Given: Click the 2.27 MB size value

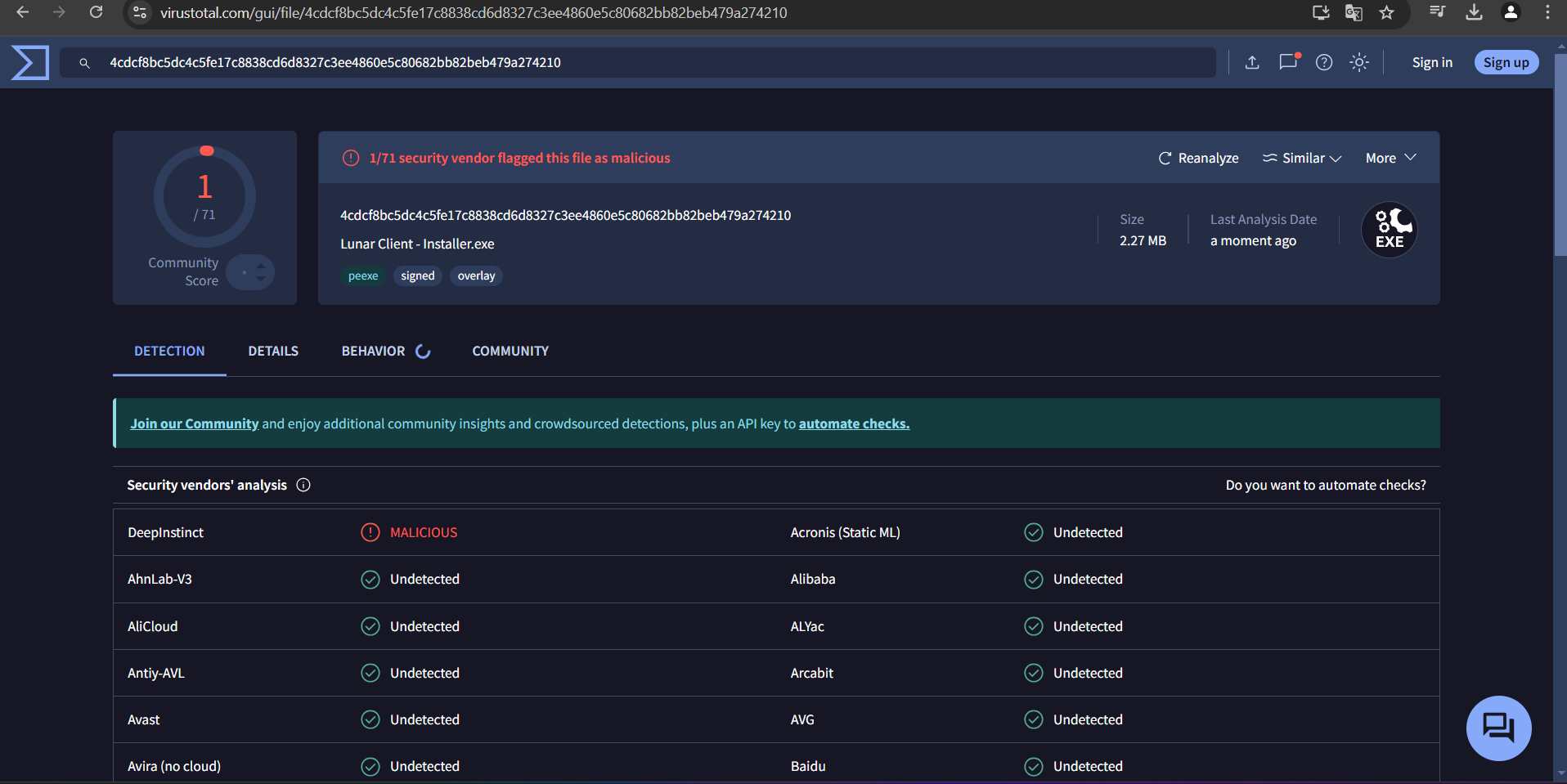Looking at the screenshot, I should 1143,240.
